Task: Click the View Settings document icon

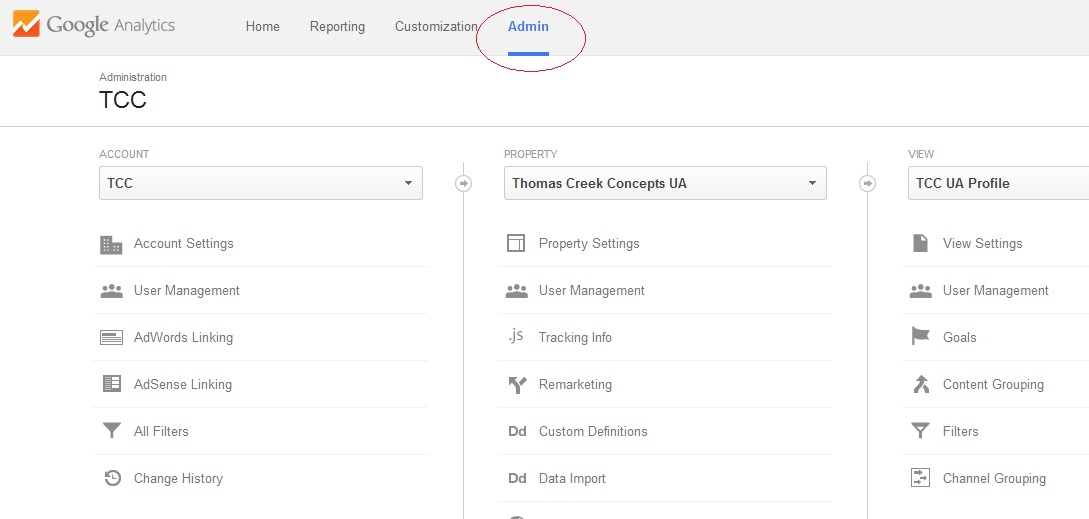Action: pyautogui.click(x=920, y=243)
